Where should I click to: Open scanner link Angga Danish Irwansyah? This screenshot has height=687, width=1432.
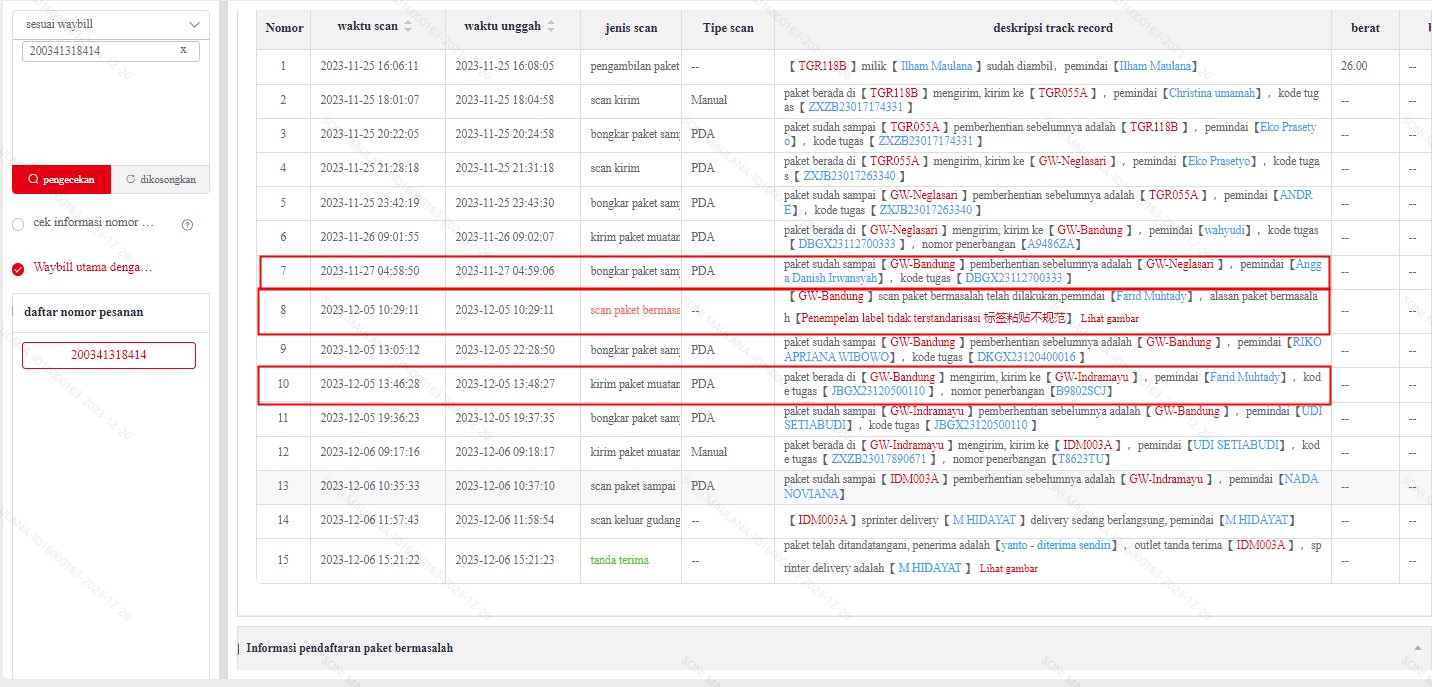[x=1052, y=271]
